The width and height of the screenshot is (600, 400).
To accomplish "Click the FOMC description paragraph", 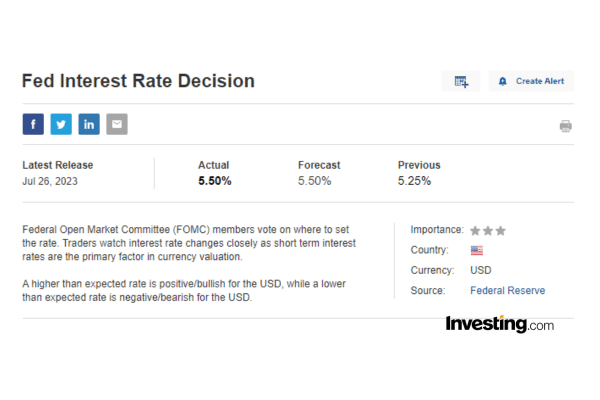I will 189,243.
